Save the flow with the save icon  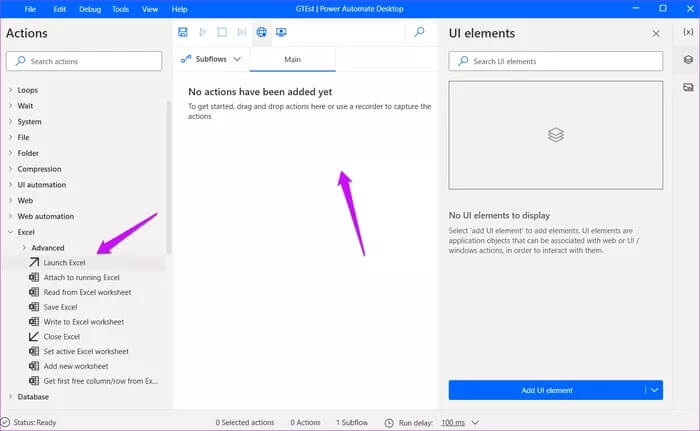(x=183, y=32)
